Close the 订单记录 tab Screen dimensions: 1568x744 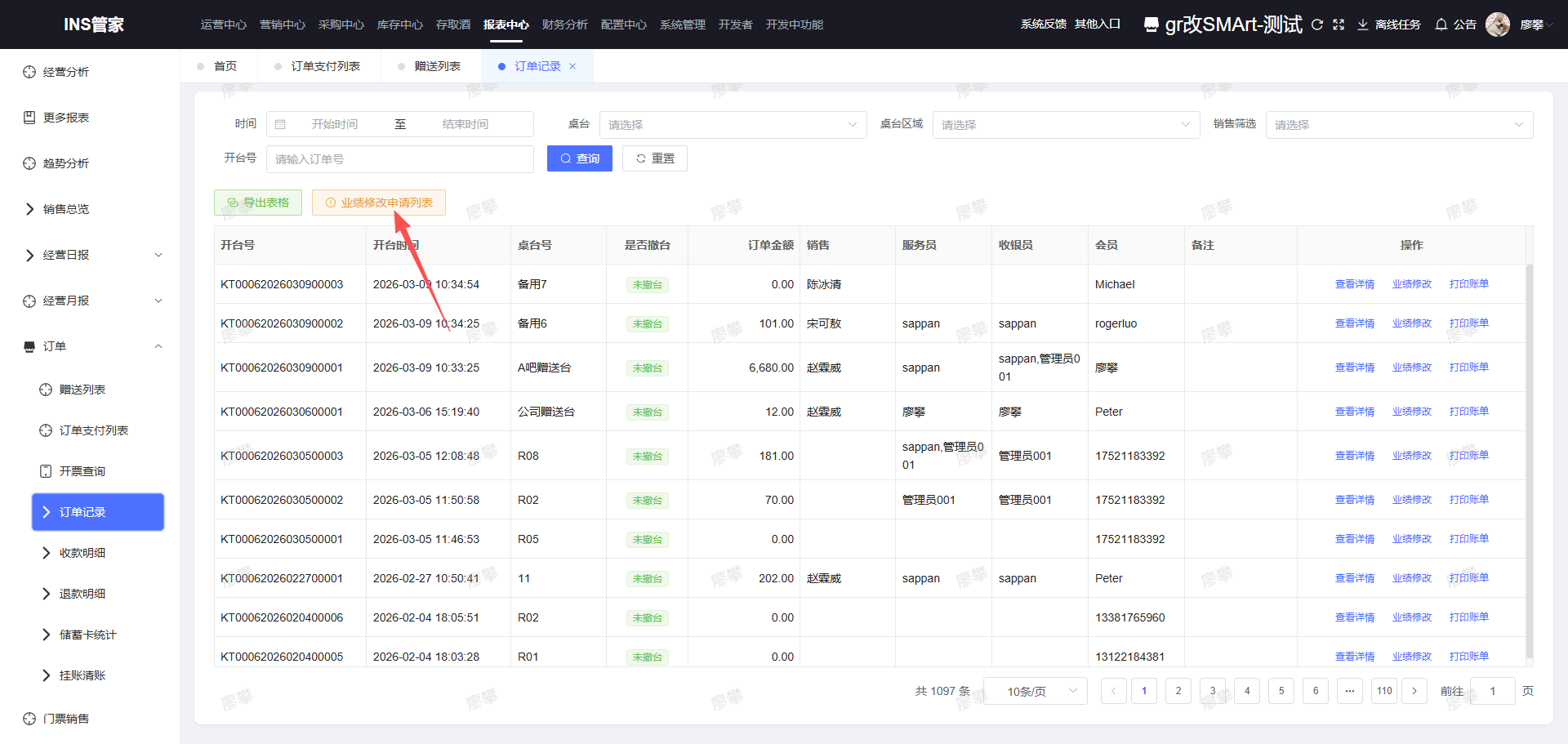pos(572,66)
